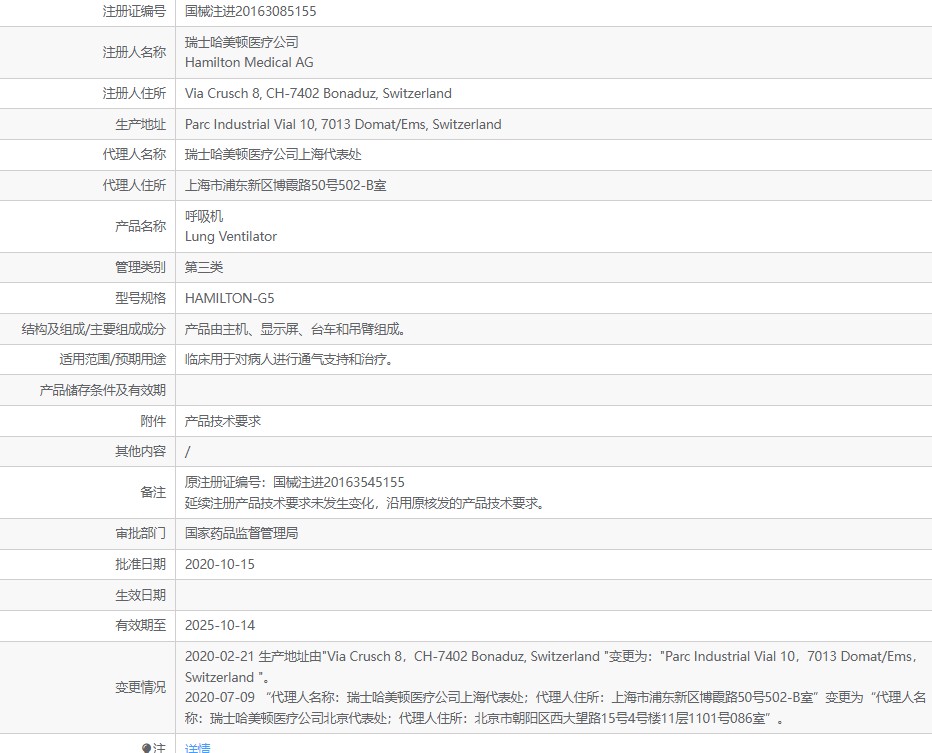Click the 附件 label

(153, 421)
